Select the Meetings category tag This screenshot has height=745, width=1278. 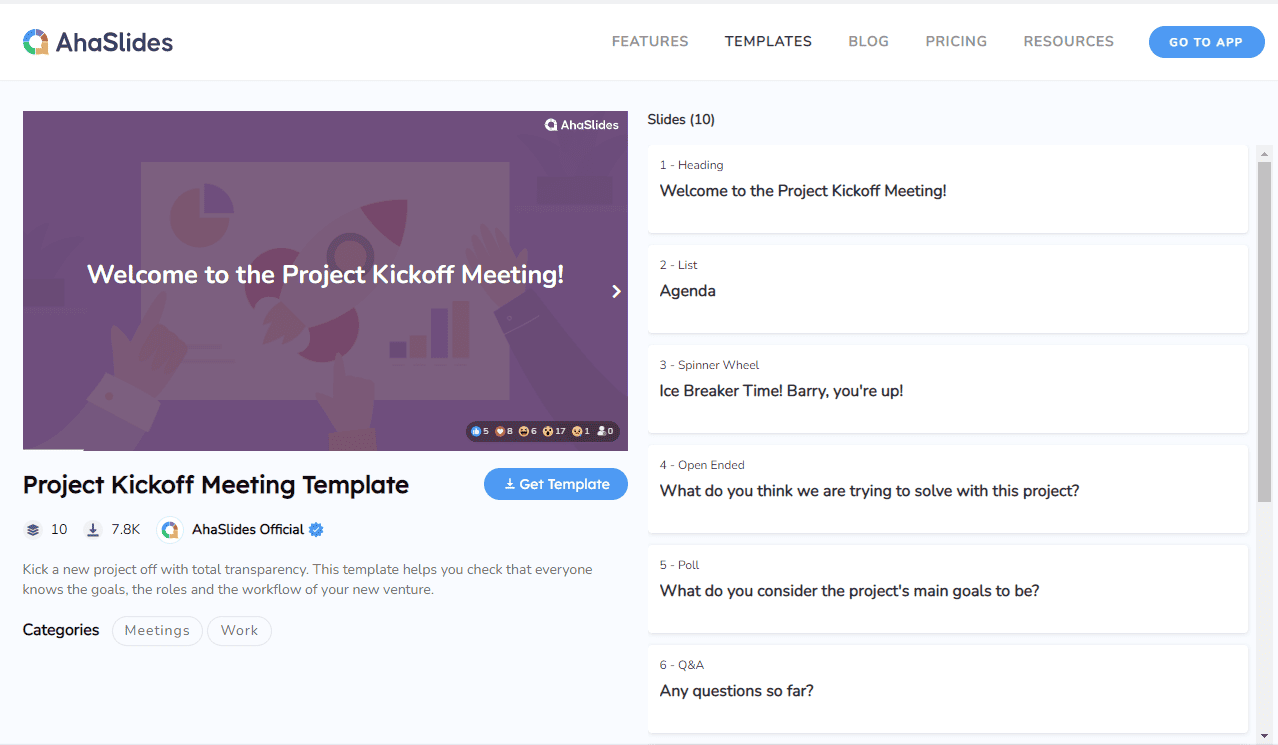click(x=157, y=631)
